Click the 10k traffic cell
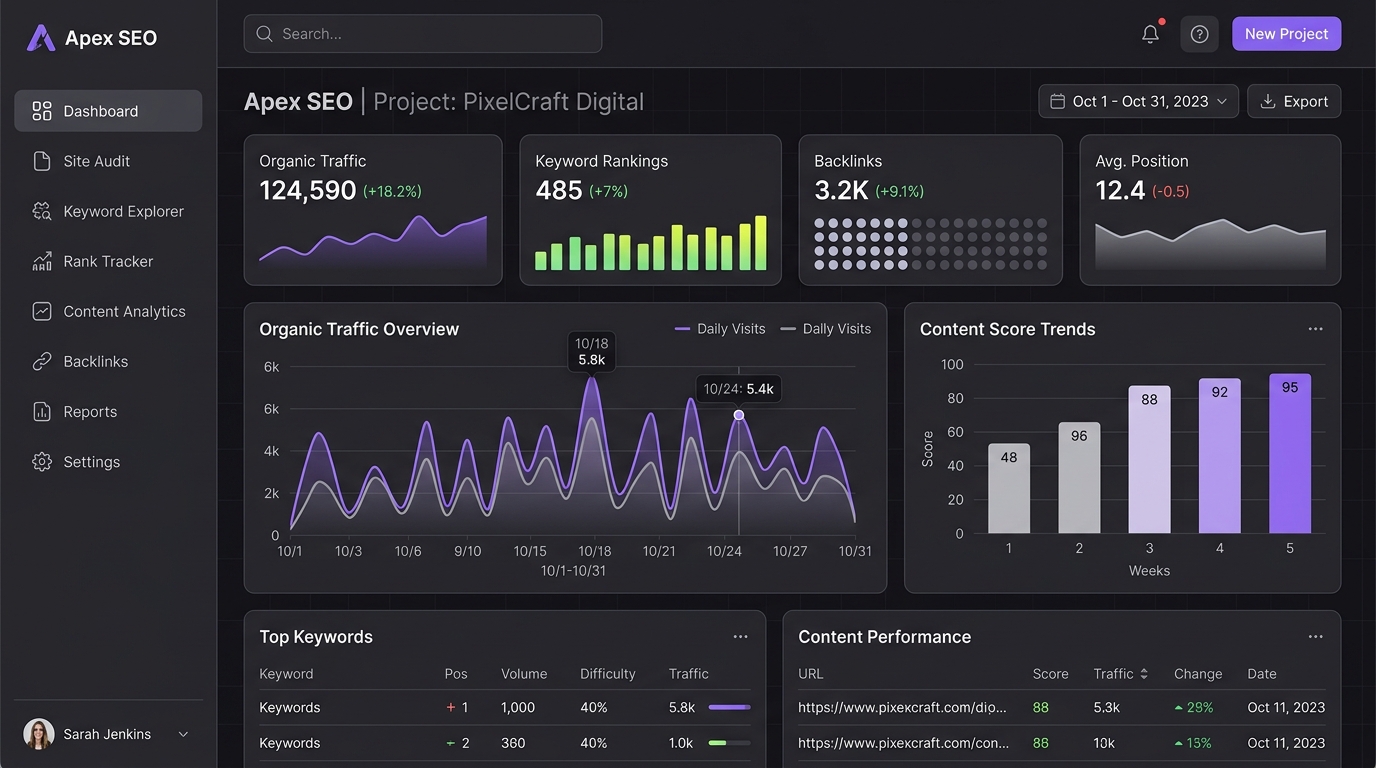This screenshot has width=1376, height=768. click(1104, 743)
